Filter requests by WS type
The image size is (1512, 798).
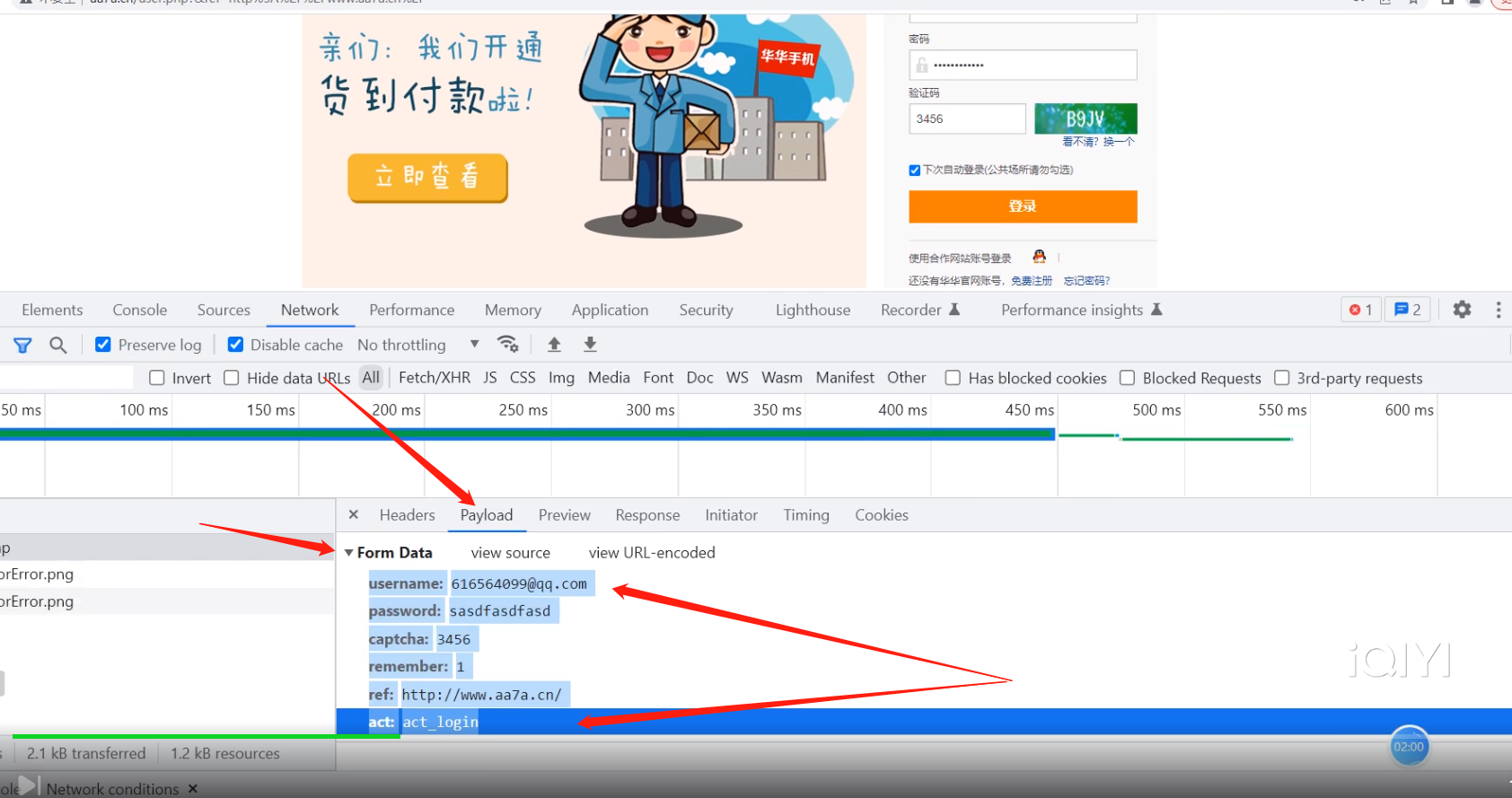point(737,378)
